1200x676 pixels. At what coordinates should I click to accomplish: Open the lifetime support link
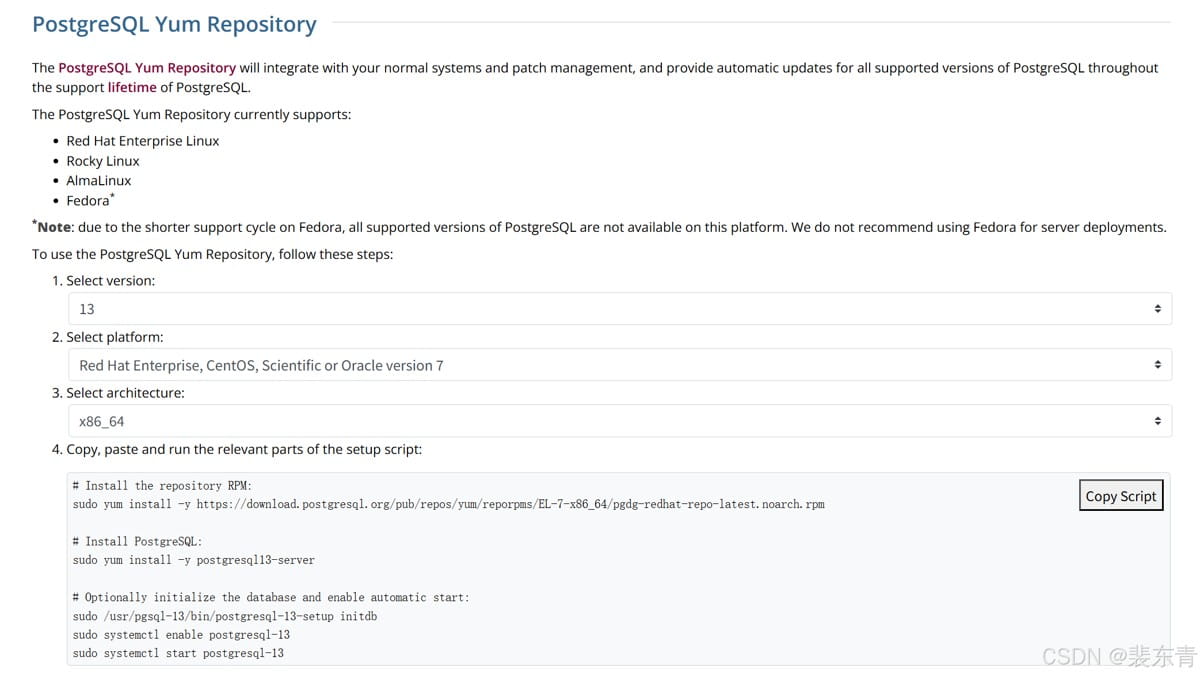[x=132, y=87]
